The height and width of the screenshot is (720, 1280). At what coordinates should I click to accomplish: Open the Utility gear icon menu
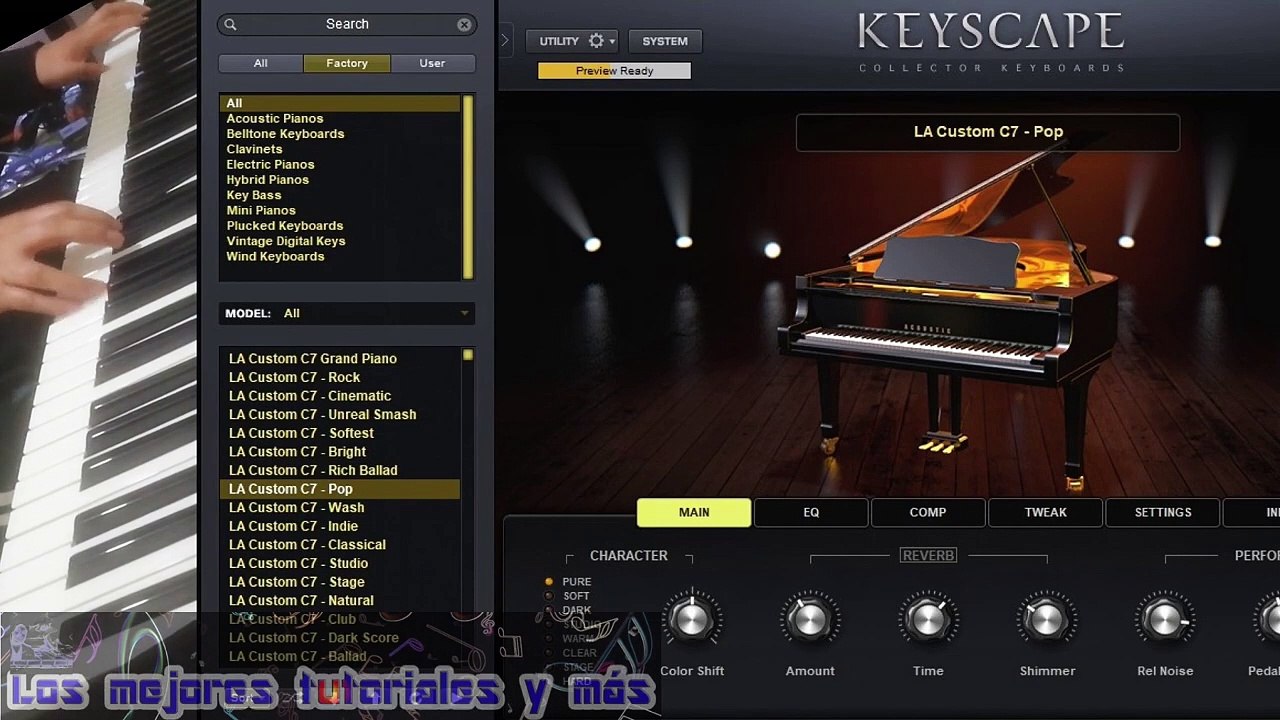pyautogui.click(x=597, y=41)
